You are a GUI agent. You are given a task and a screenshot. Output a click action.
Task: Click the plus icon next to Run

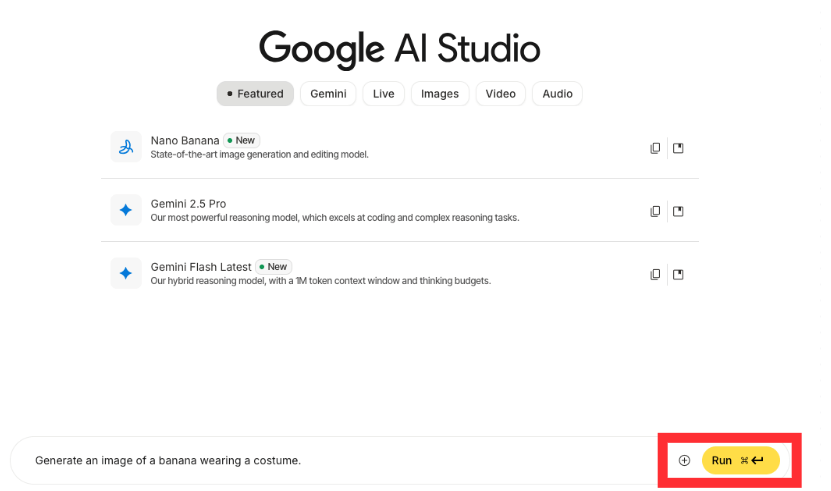[684, 460]
